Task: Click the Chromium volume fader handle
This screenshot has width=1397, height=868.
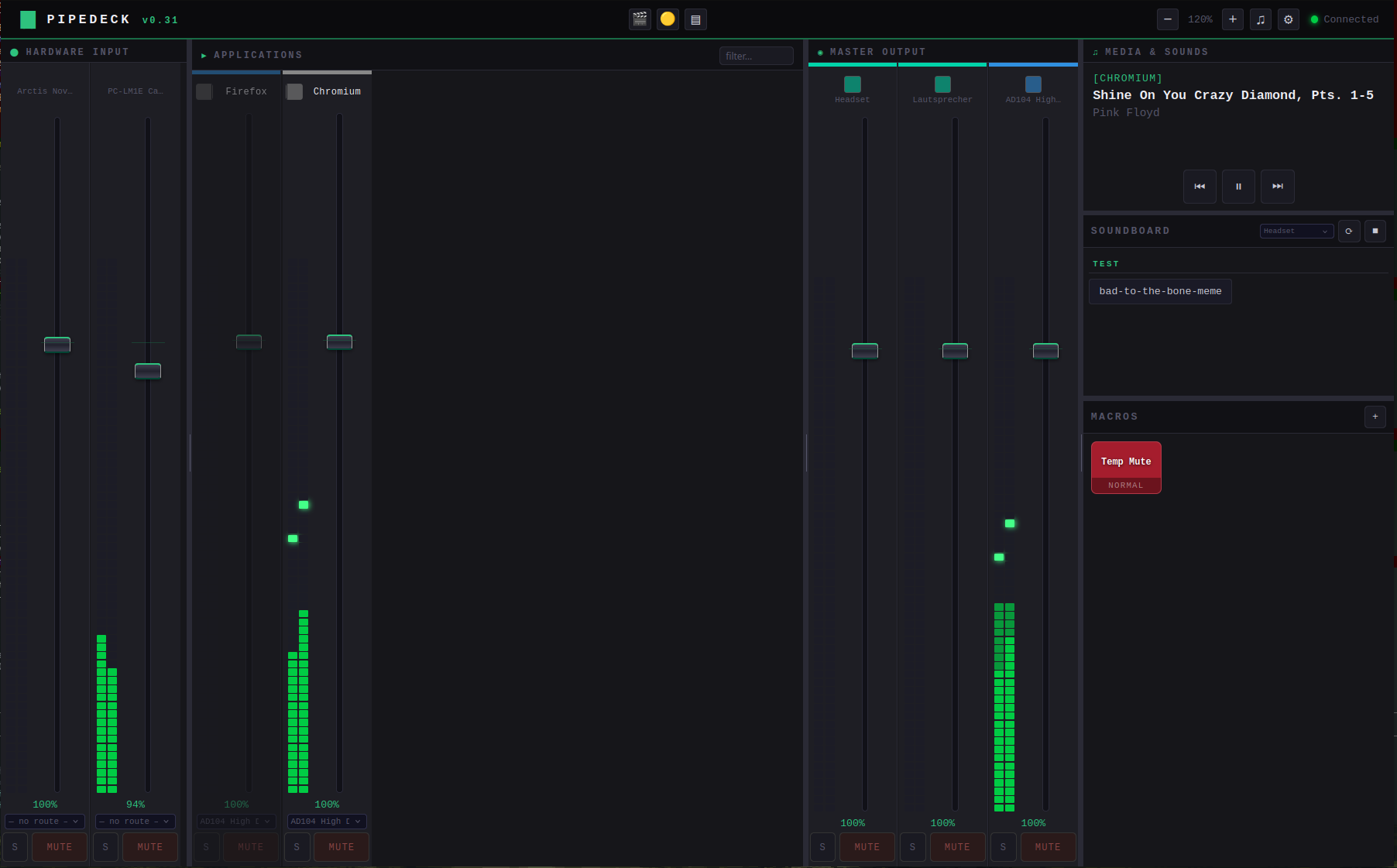Action: (339, 341)
